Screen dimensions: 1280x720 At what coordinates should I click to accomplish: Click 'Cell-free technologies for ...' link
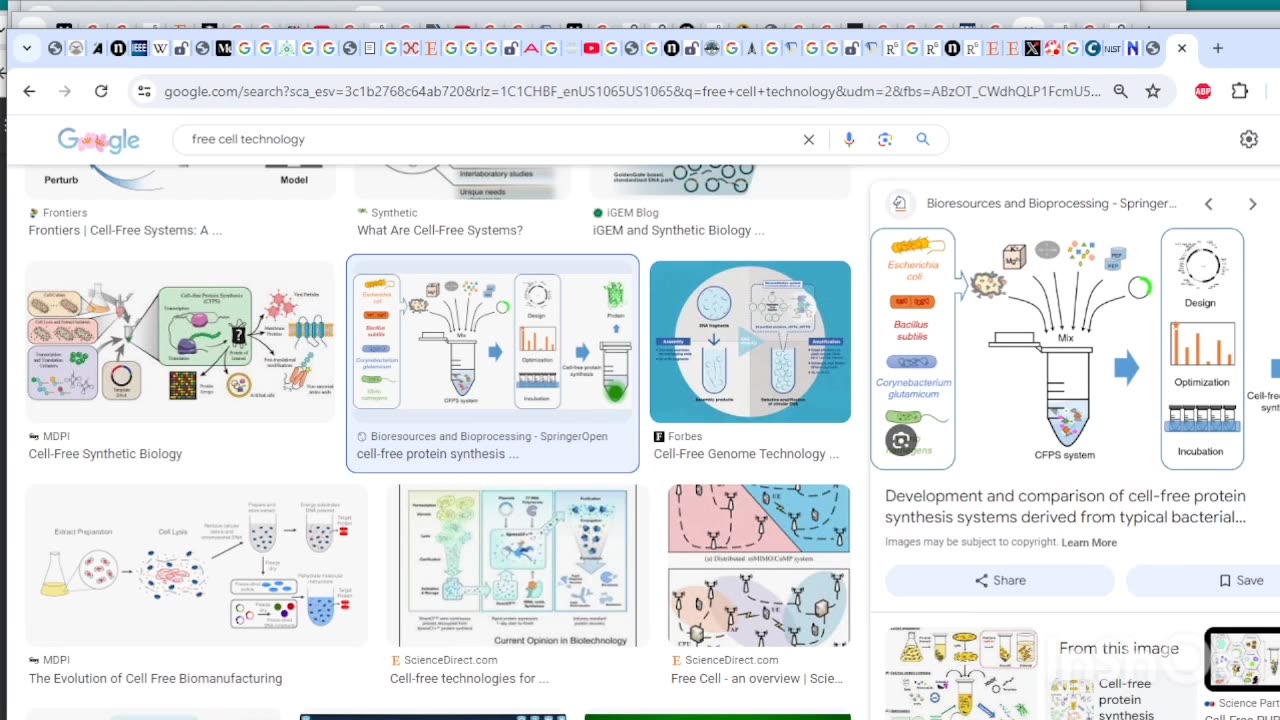click(469, 678)
